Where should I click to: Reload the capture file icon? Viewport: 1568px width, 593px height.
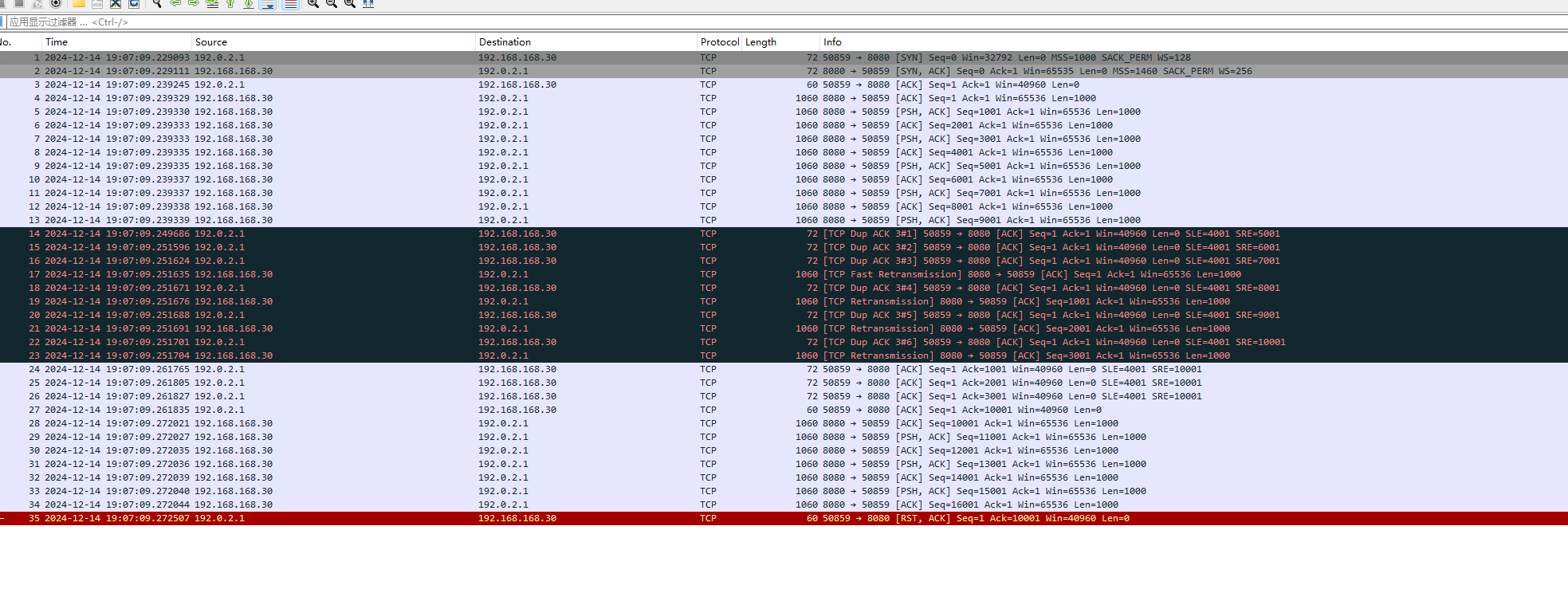point(134,3)
